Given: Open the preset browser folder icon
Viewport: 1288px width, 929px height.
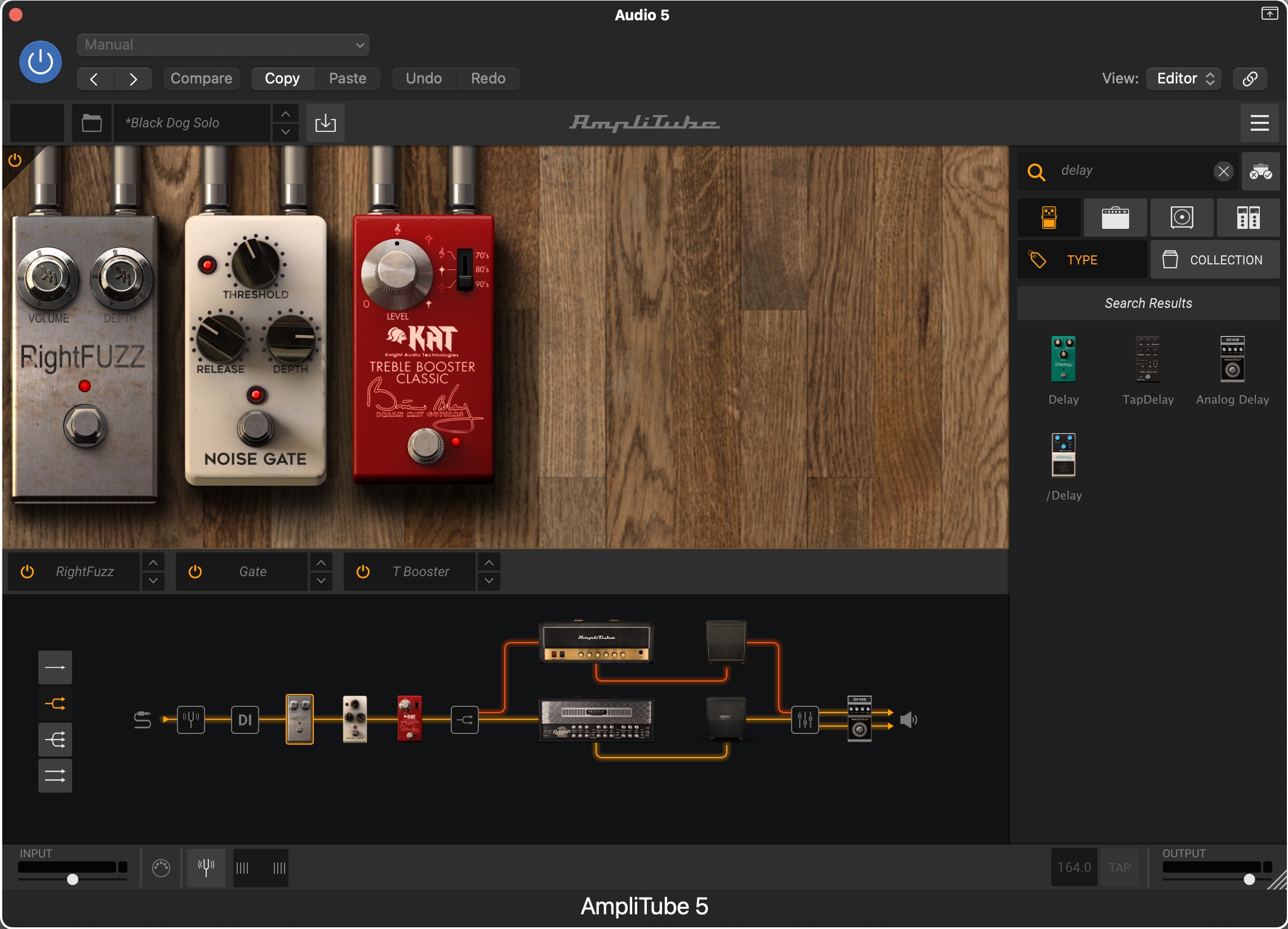Looking at the screenshot, I should pos(91,123).
